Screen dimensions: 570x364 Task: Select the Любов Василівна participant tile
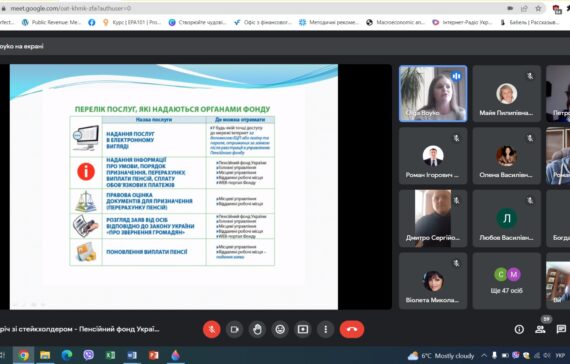click(x=506, y=219)
